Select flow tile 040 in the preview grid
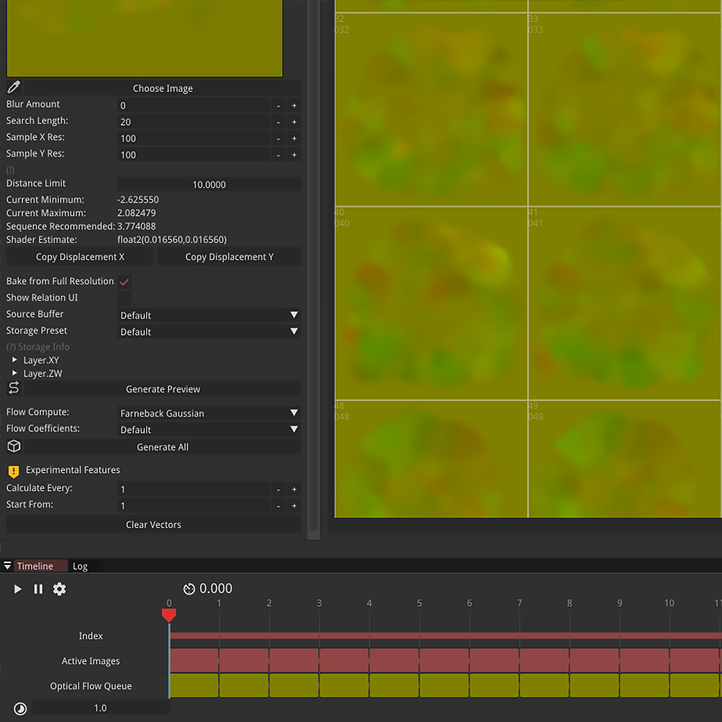Viewport: 722px width, 722px height. pyautogui.click(x=431, y=303)
